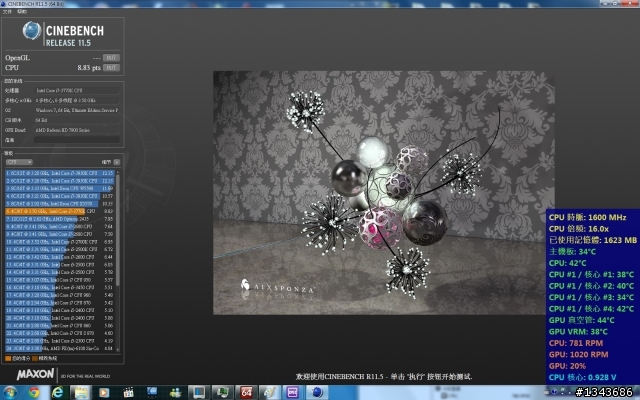Click GPU fan 1020 RPM overlay line
The height and width of the screenshot is (400, 640).
click(x=578, y=355)
